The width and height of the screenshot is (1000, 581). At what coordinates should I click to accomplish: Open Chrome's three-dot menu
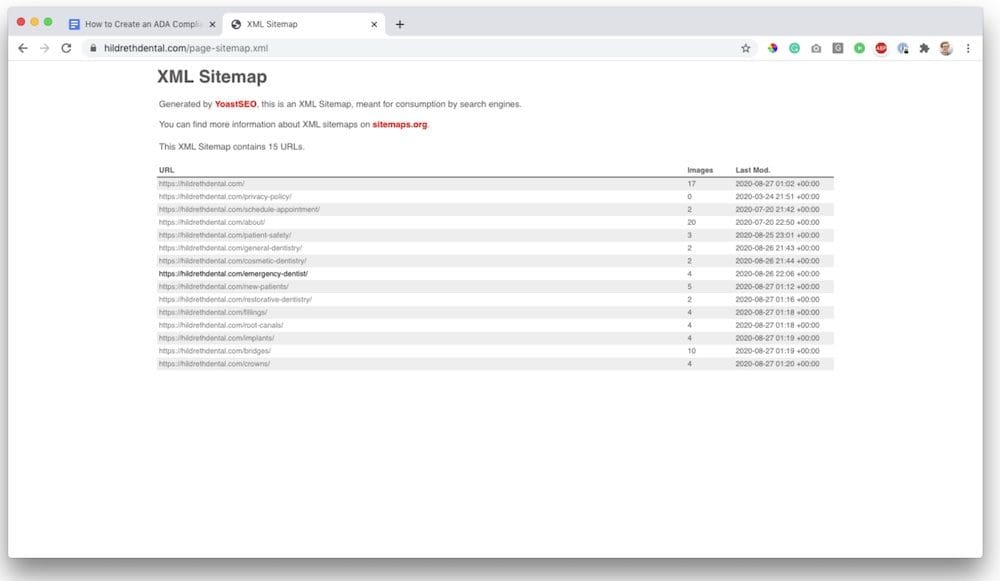click(x=968, y=48)
